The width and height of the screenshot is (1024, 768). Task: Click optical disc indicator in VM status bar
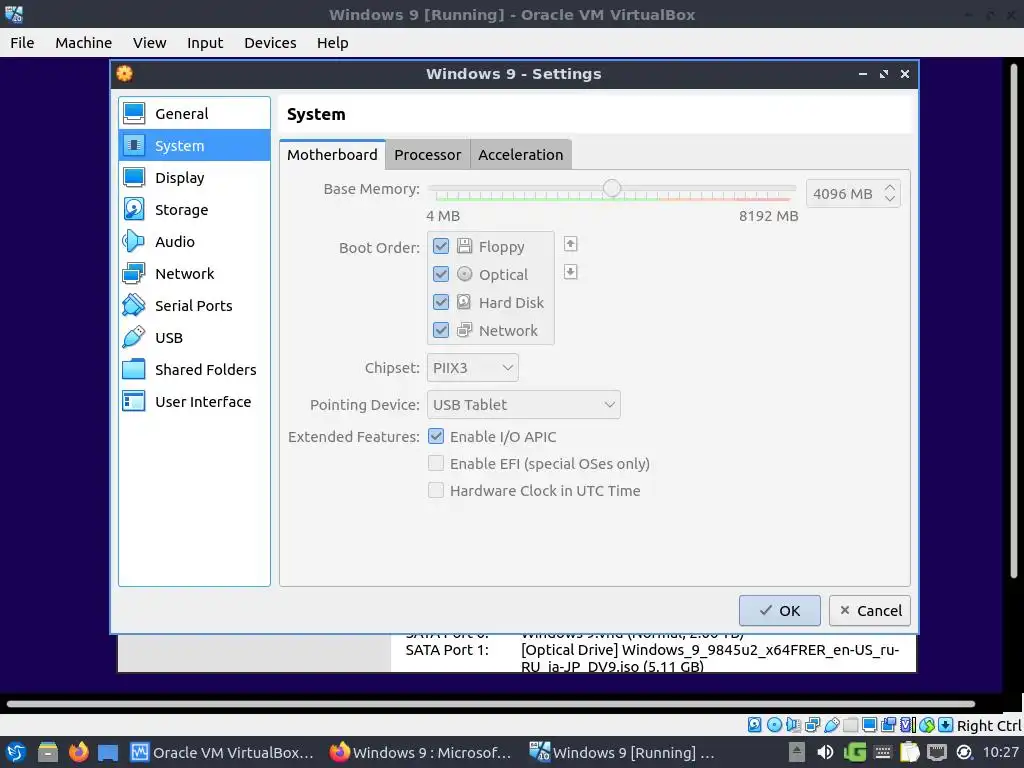tap(774, 725)
